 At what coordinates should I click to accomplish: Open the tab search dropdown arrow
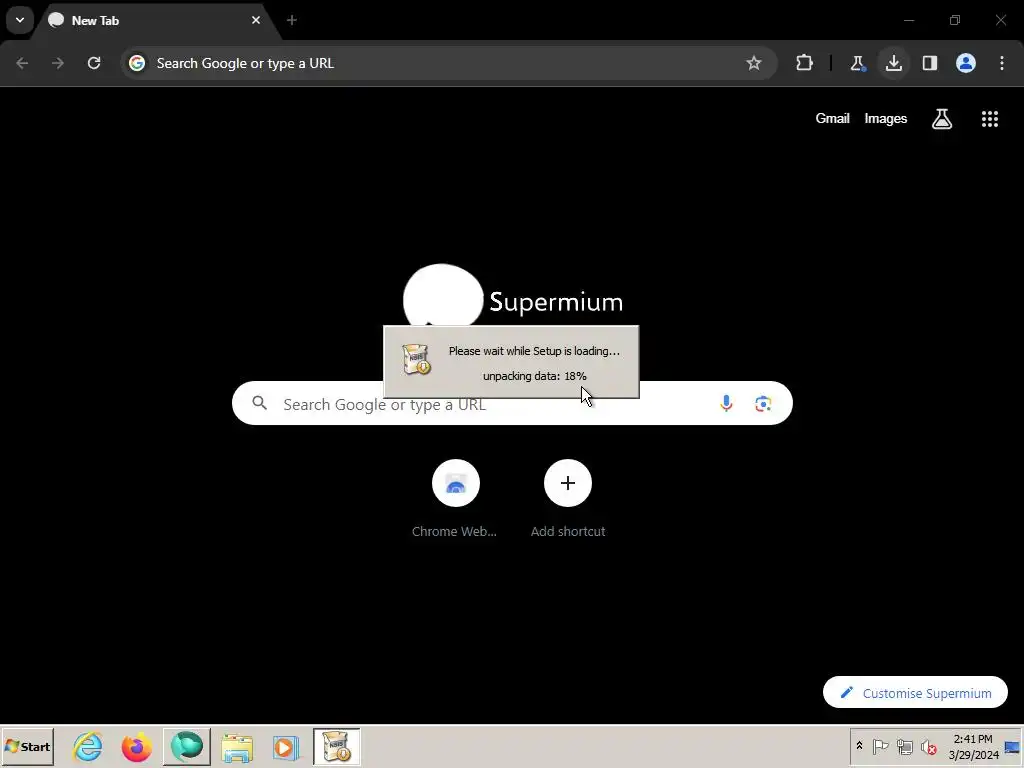(20, 20)
